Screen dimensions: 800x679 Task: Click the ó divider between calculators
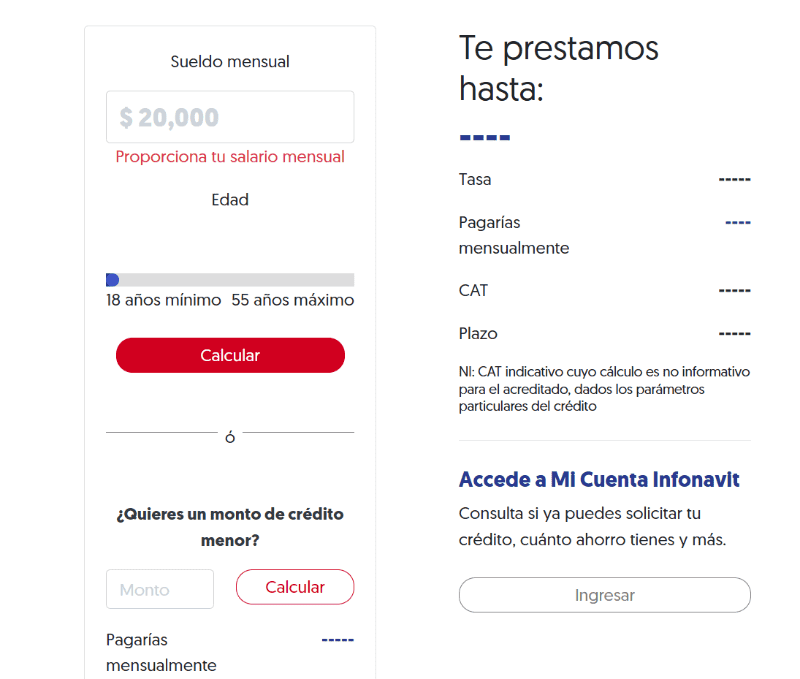229,436
